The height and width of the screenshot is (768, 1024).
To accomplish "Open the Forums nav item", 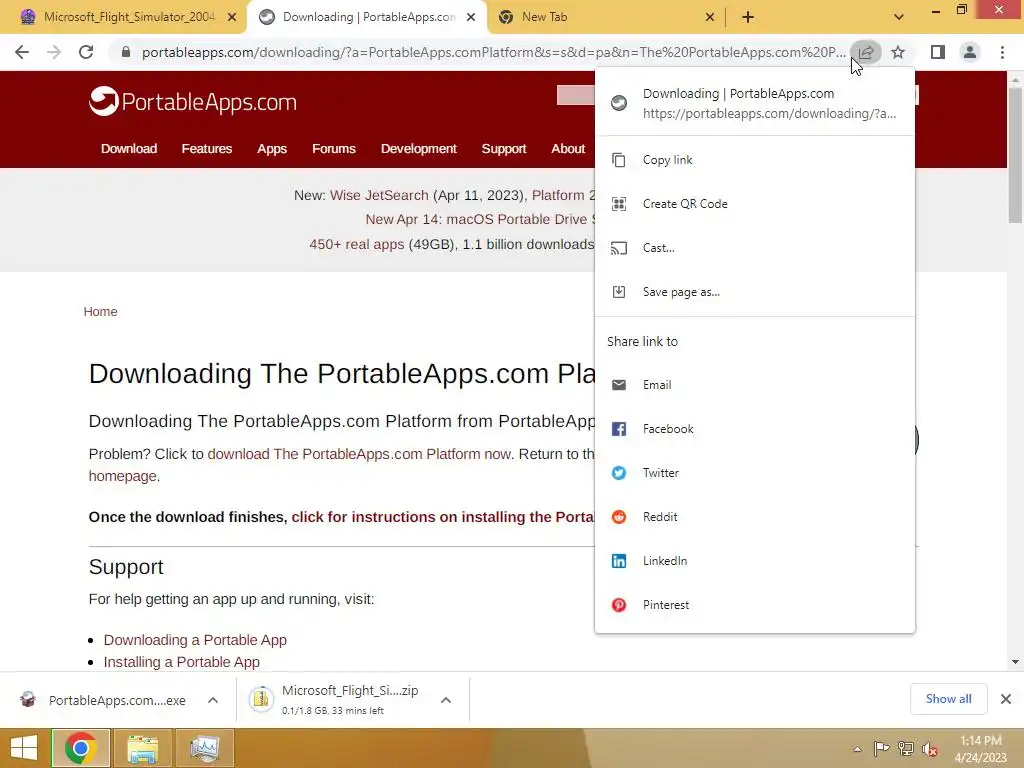I will click(334, 149).
